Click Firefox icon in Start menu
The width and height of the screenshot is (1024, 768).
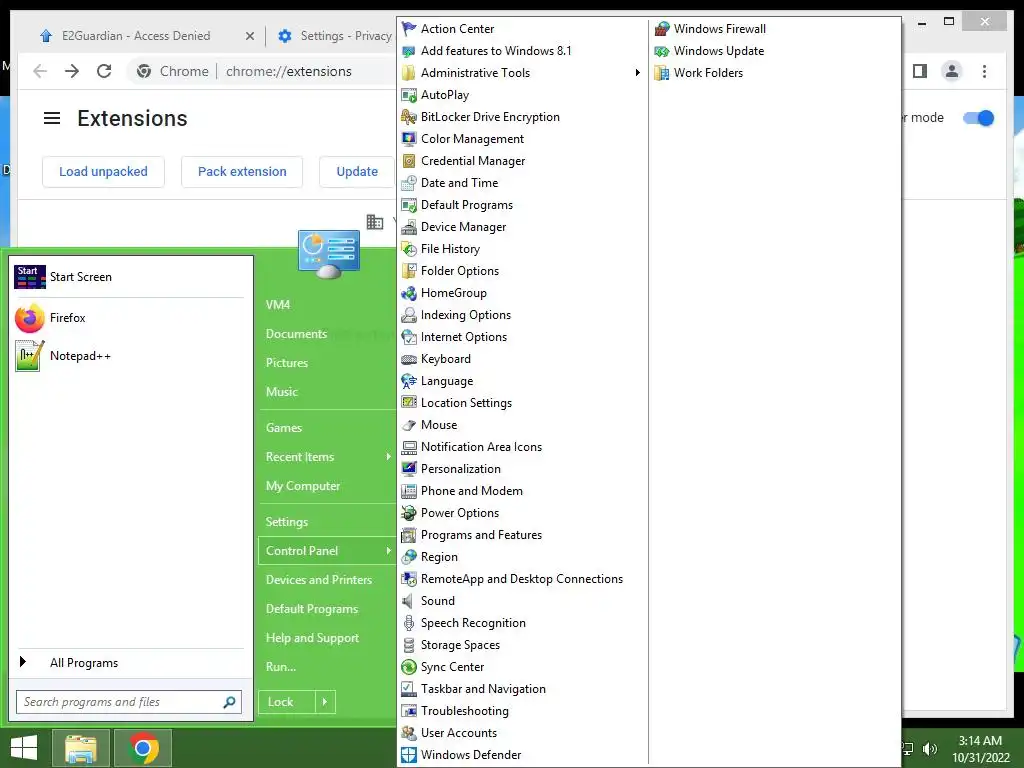point(29,318)
